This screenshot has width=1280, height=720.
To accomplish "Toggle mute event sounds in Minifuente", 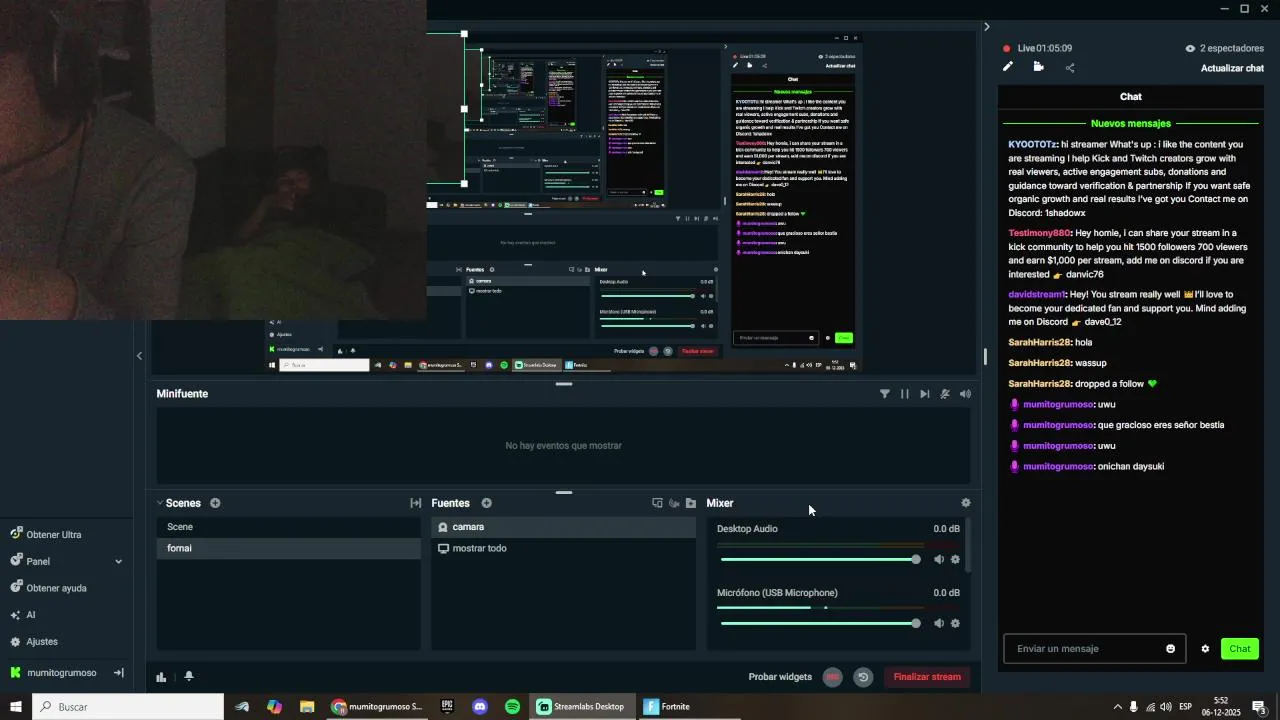I will [x=945, y=394].
